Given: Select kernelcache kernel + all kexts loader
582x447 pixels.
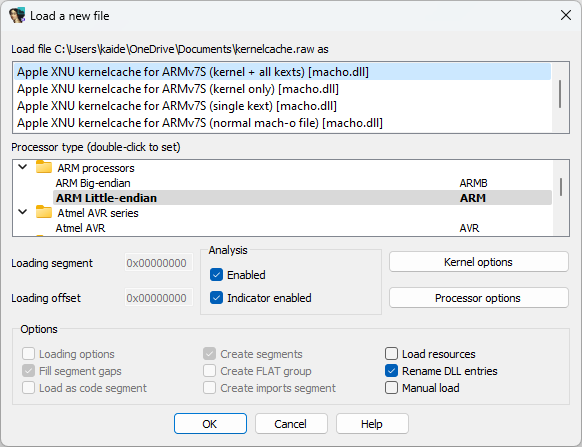Looking at the screenshot, I should (282, 72).
